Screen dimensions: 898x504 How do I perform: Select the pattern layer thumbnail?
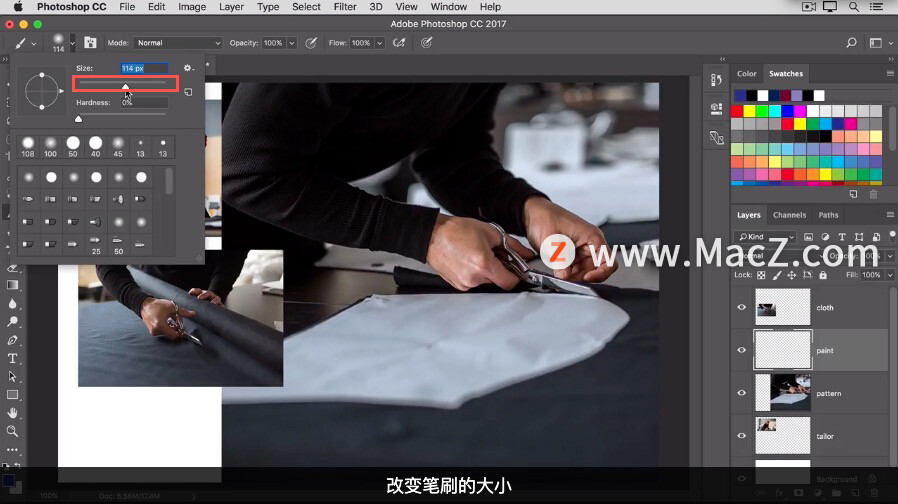782,393
